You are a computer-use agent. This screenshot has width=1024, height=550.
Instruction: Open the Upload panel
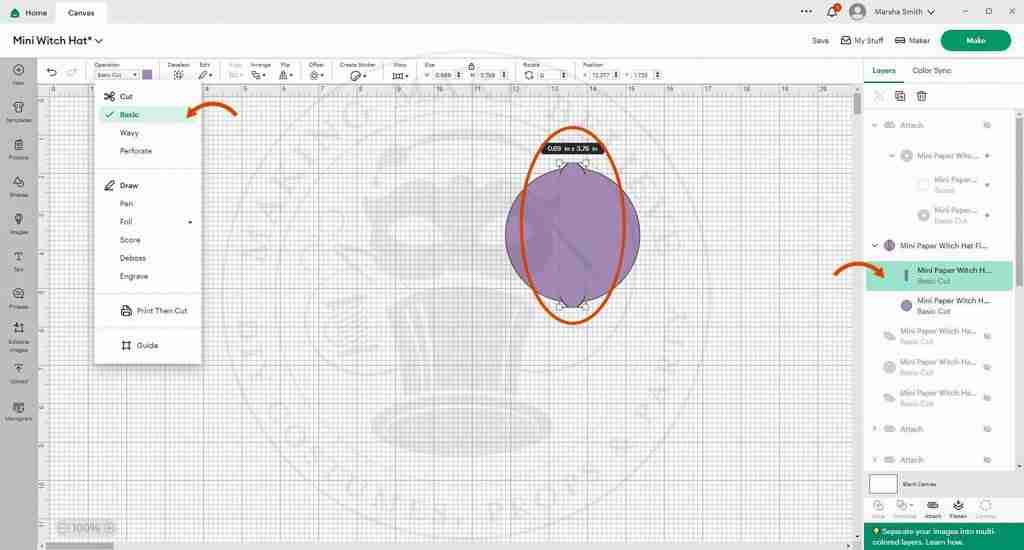pyautogui.click(x=18, y=370)
